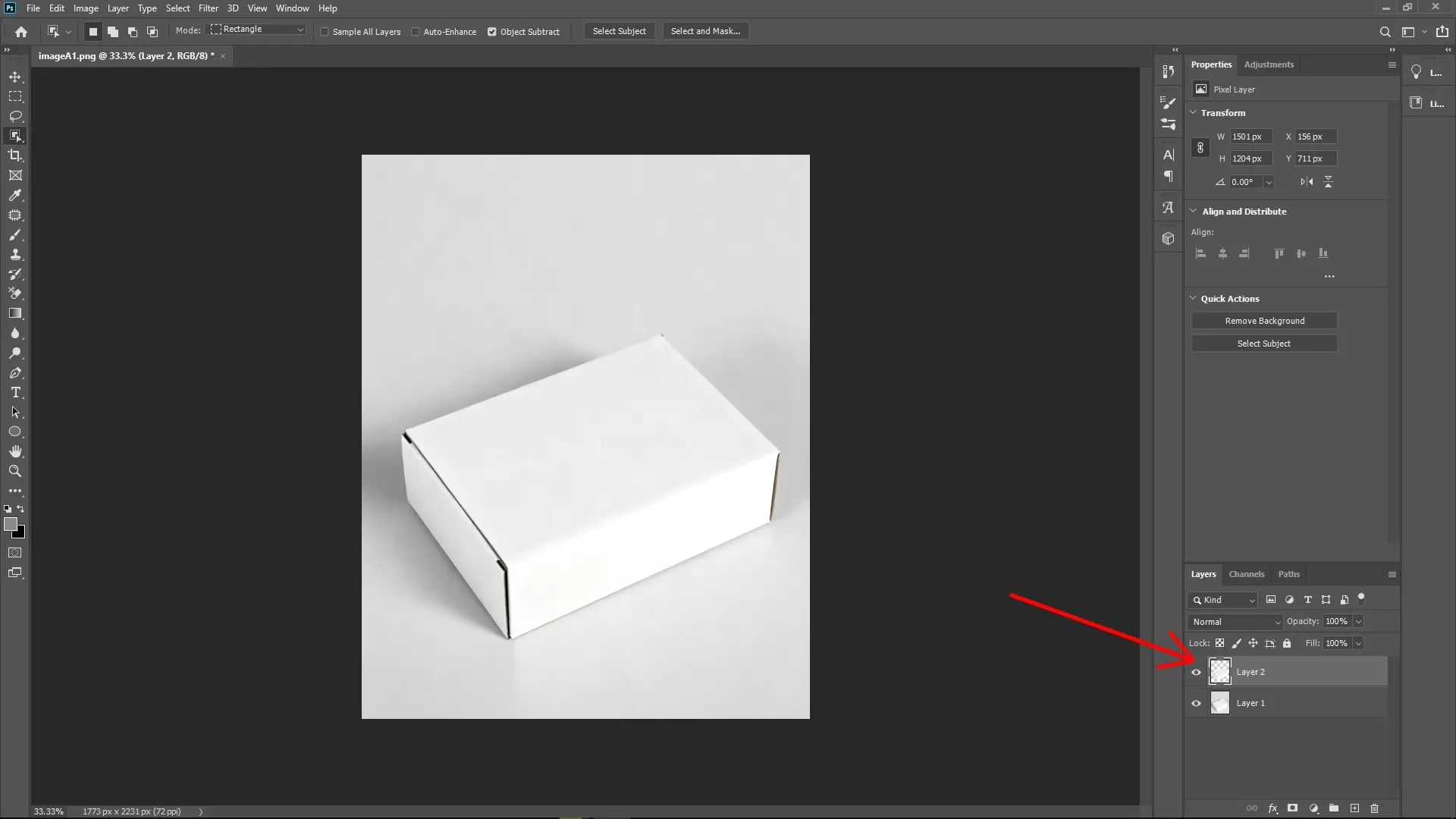1456x819 pixels.
Task: Select the Eyedropper tool
Action: [x=15, y=196]
